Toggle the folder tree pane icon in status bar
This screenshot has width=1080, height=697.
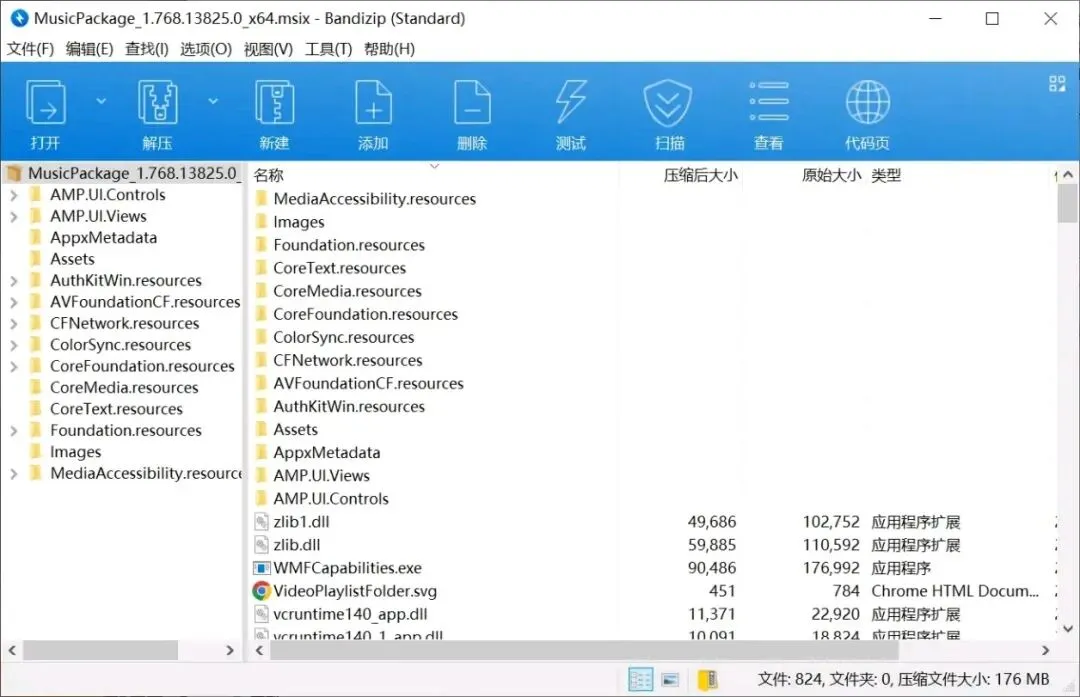[707, 680]
